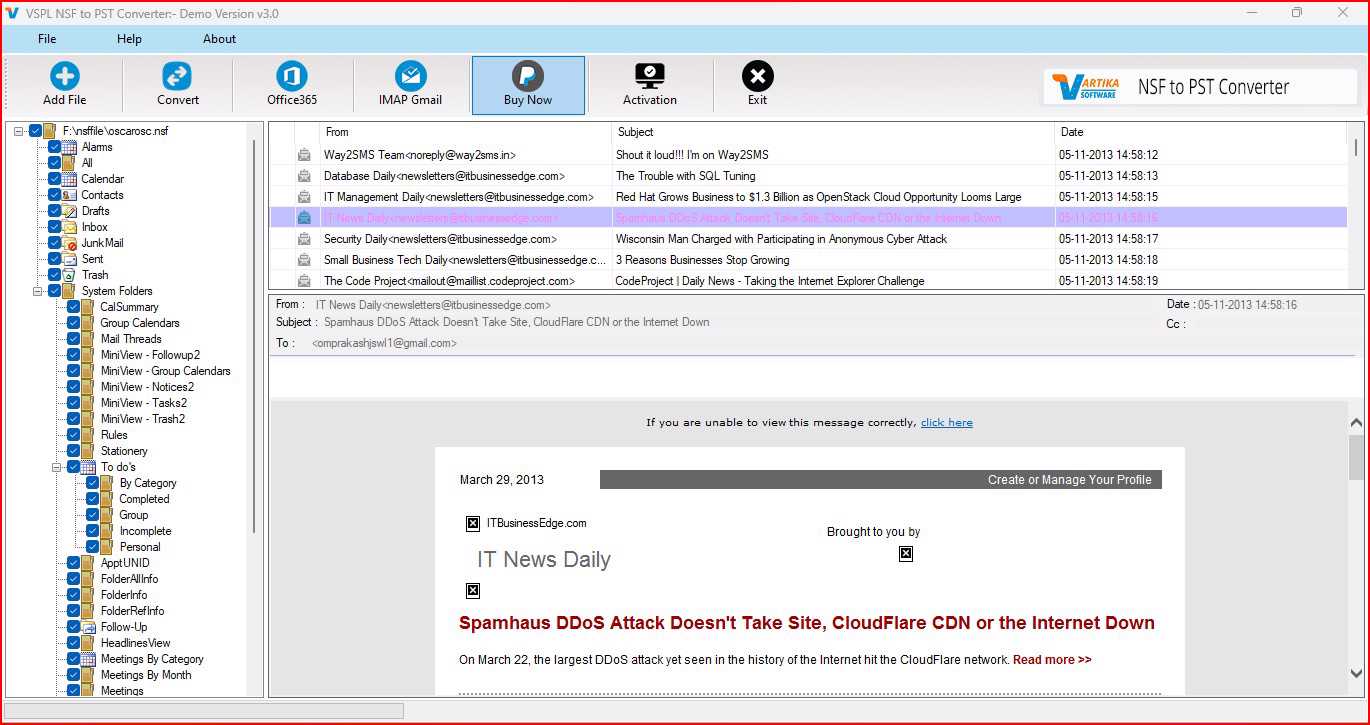Click the envelope icon on the Small Business Tech Daily row
The width and height of the screenshot is (1370, 725).
pyautogui.click(x=304, y=260)
